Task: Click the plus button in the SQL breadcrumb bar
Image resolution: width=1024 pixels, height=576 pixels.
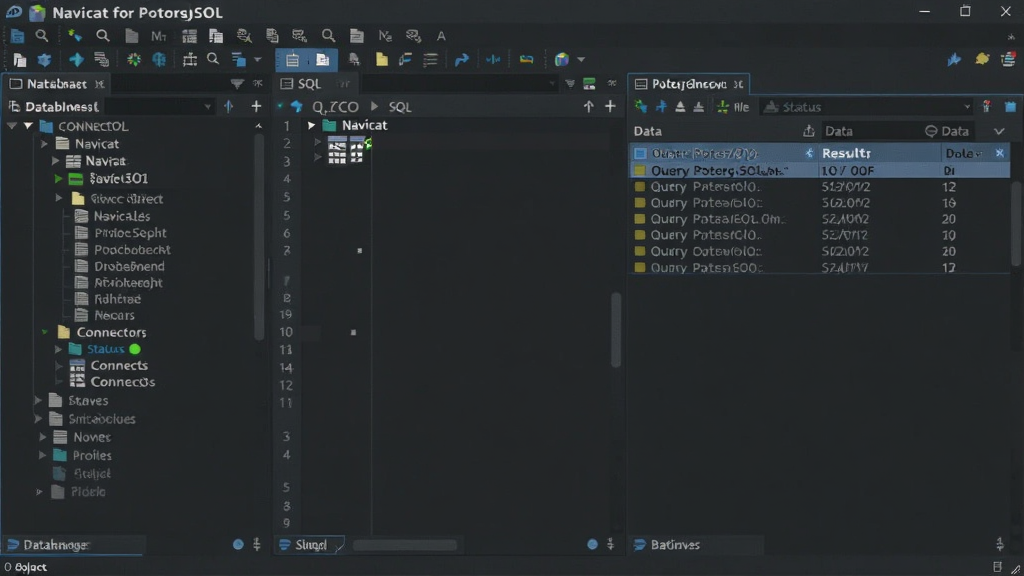Action: [610, 106]
